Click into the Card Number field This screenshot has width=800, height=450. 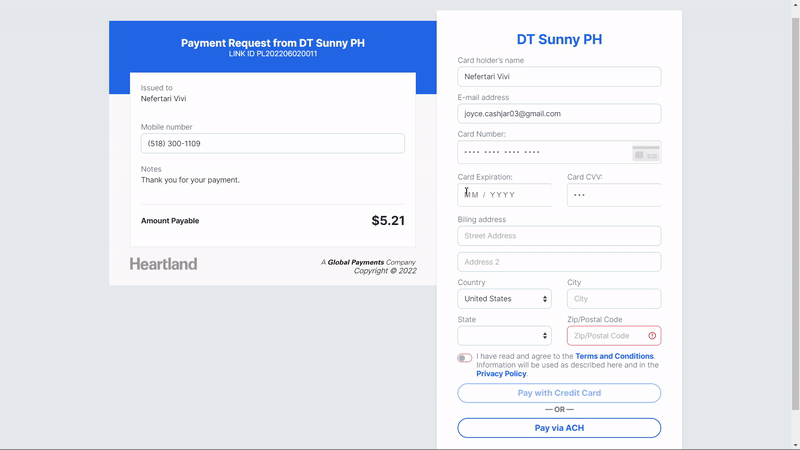[540, 152]
